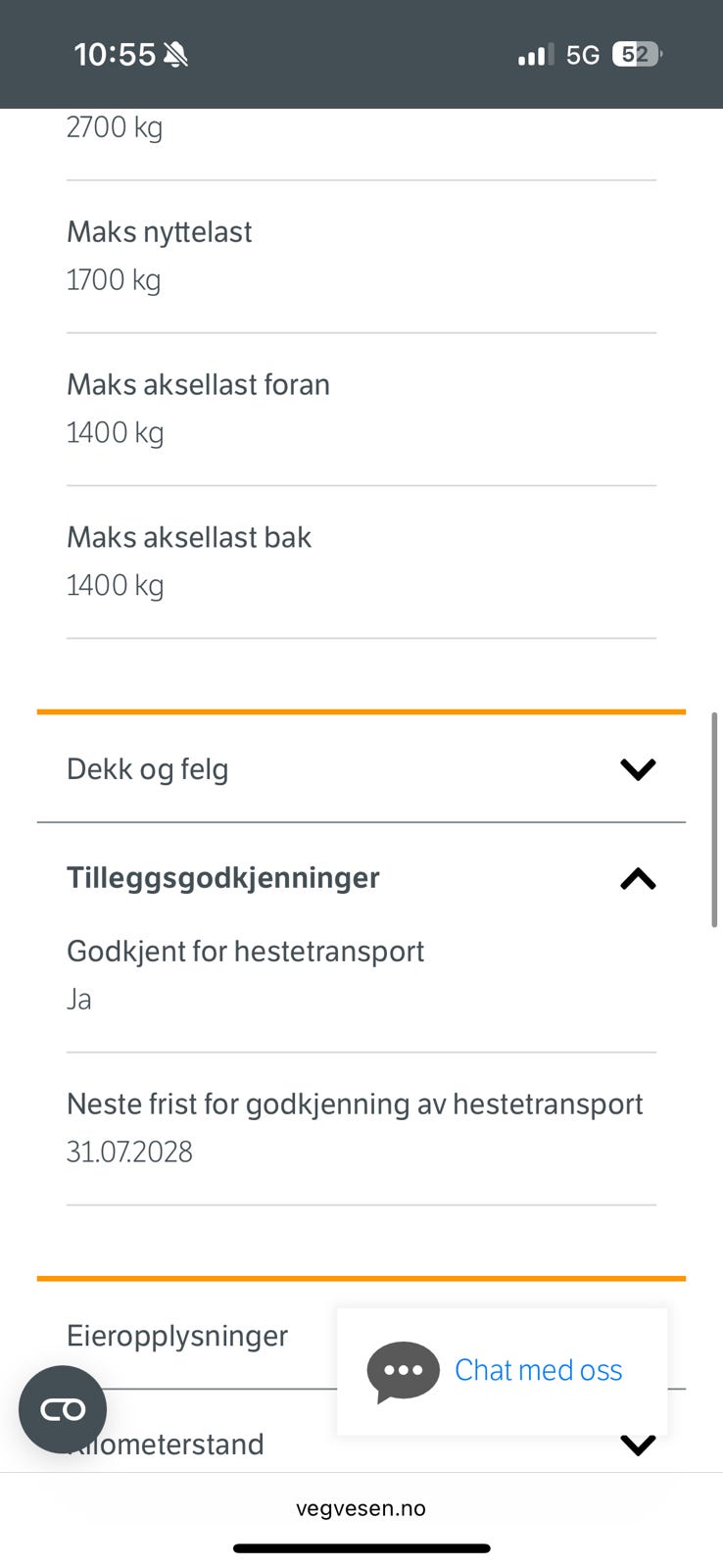Tap the 31.07.2028 deadline date
The height and width of the screenshot is (1568, 723).
pyautogui.click(x=129, y=1151)
